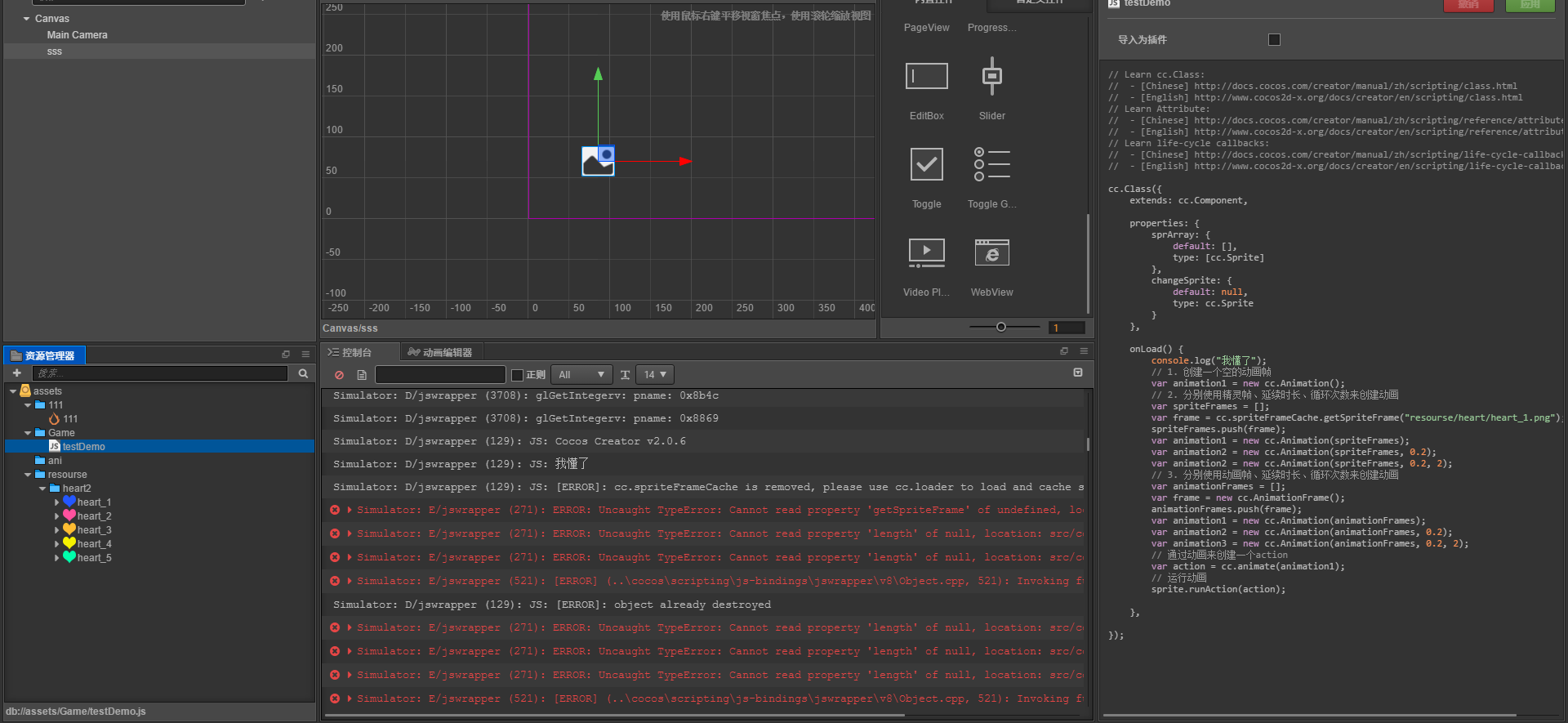Expand the getSpriteFrame TypeError message
This screenshot has width=1568, height=723.
click(x=350, y=510)
